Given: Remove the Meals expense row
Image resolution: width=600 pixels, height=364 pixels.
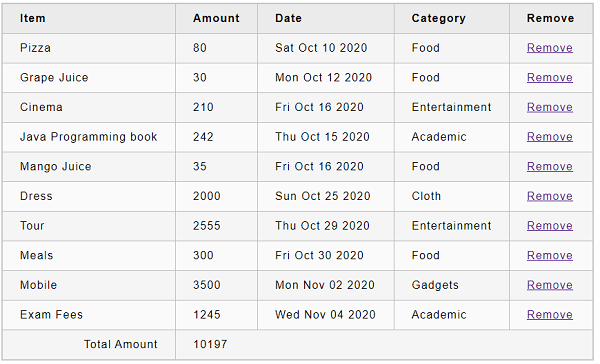Looking at the screenshot, I should coord(549,255).
